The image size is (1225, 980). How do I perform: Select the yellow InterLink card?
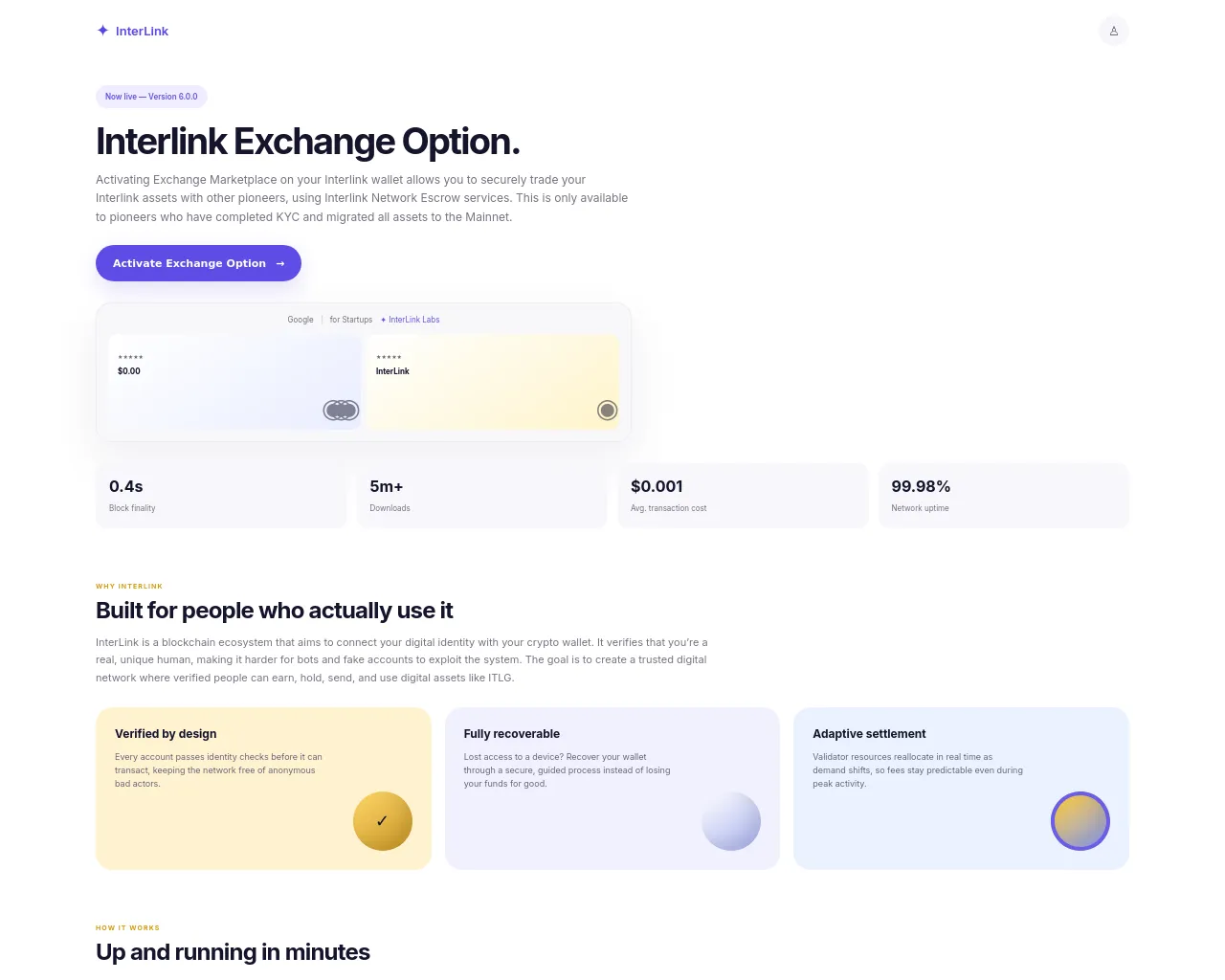[492, 382]
